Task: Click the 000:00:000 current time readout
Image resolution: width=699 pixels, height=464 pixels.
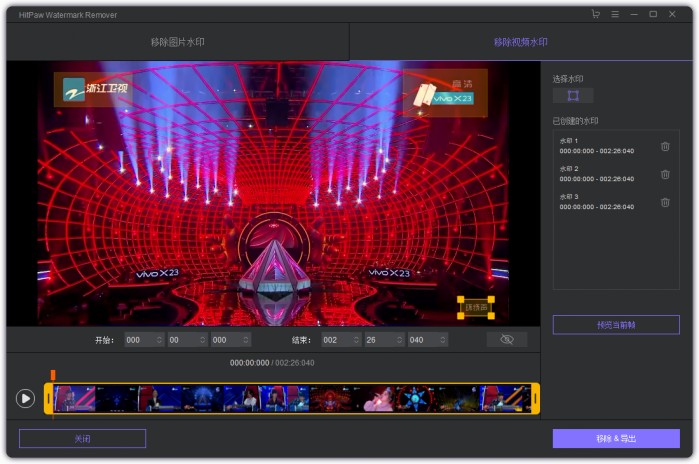Action: [x=250, y=363]
